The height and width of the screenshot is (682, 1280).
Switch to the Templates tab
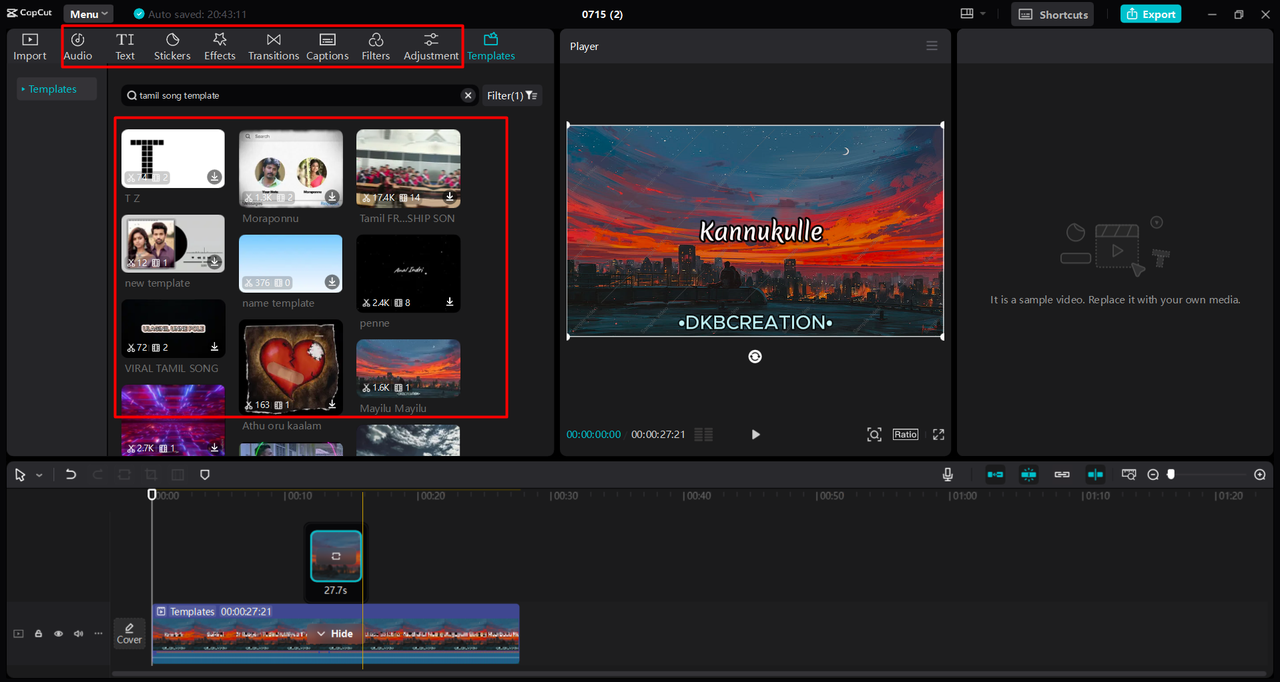[x=491, y=46]
